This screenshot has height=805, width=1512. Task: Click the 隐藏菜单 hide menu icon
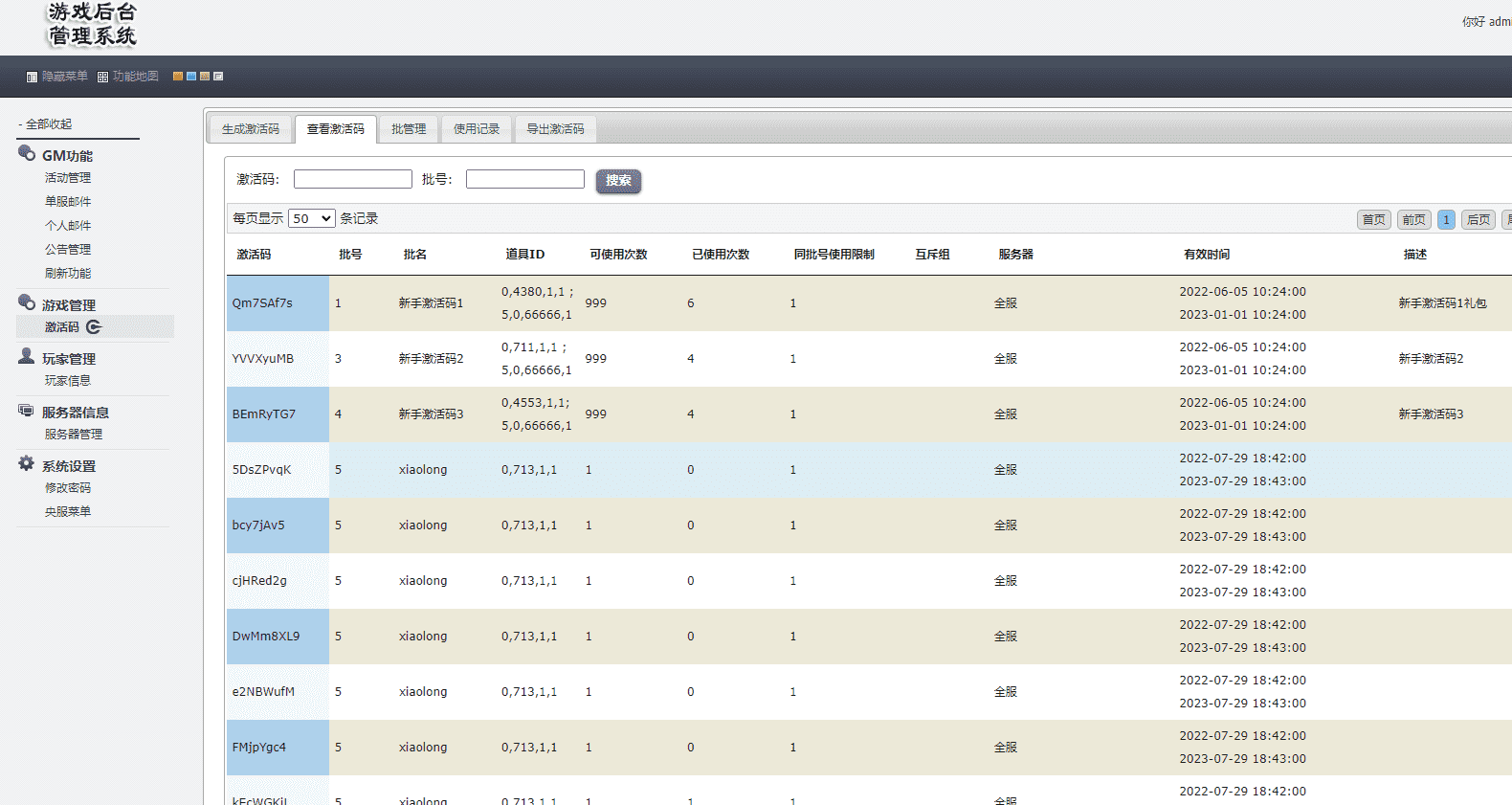point(32,77)
